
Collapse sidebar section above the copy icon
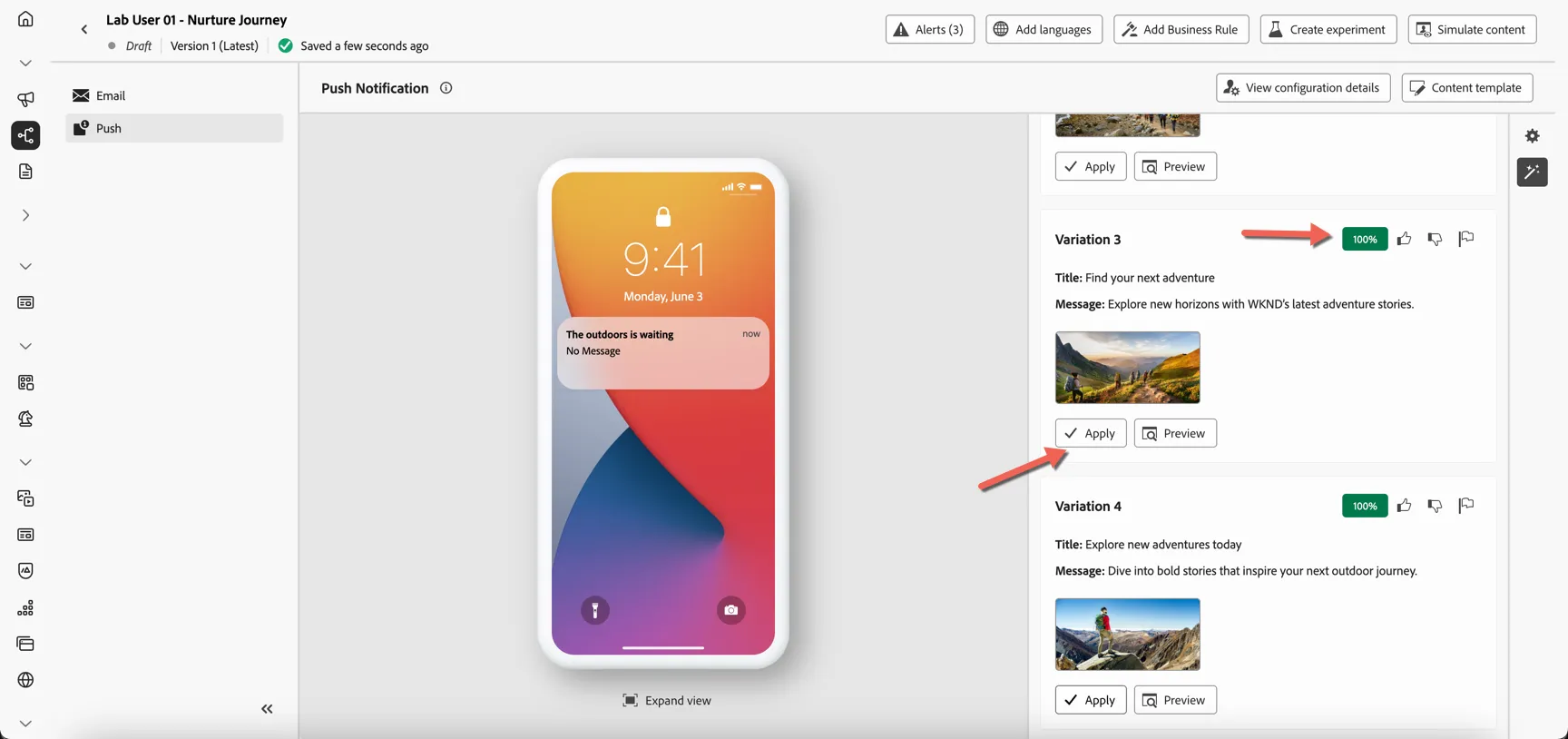(x=25, y=462)
